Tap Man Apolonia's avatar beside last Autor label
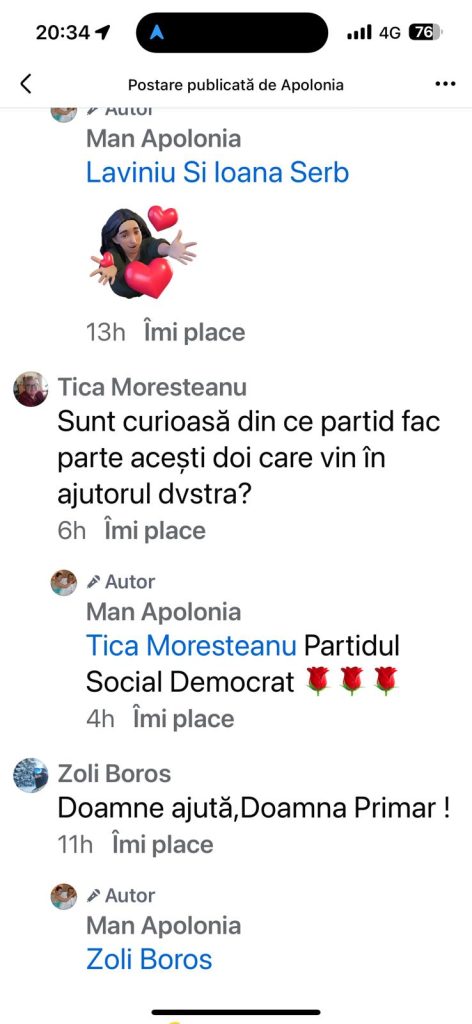Viewport: 472px width, 1024px height. (64, 896)
